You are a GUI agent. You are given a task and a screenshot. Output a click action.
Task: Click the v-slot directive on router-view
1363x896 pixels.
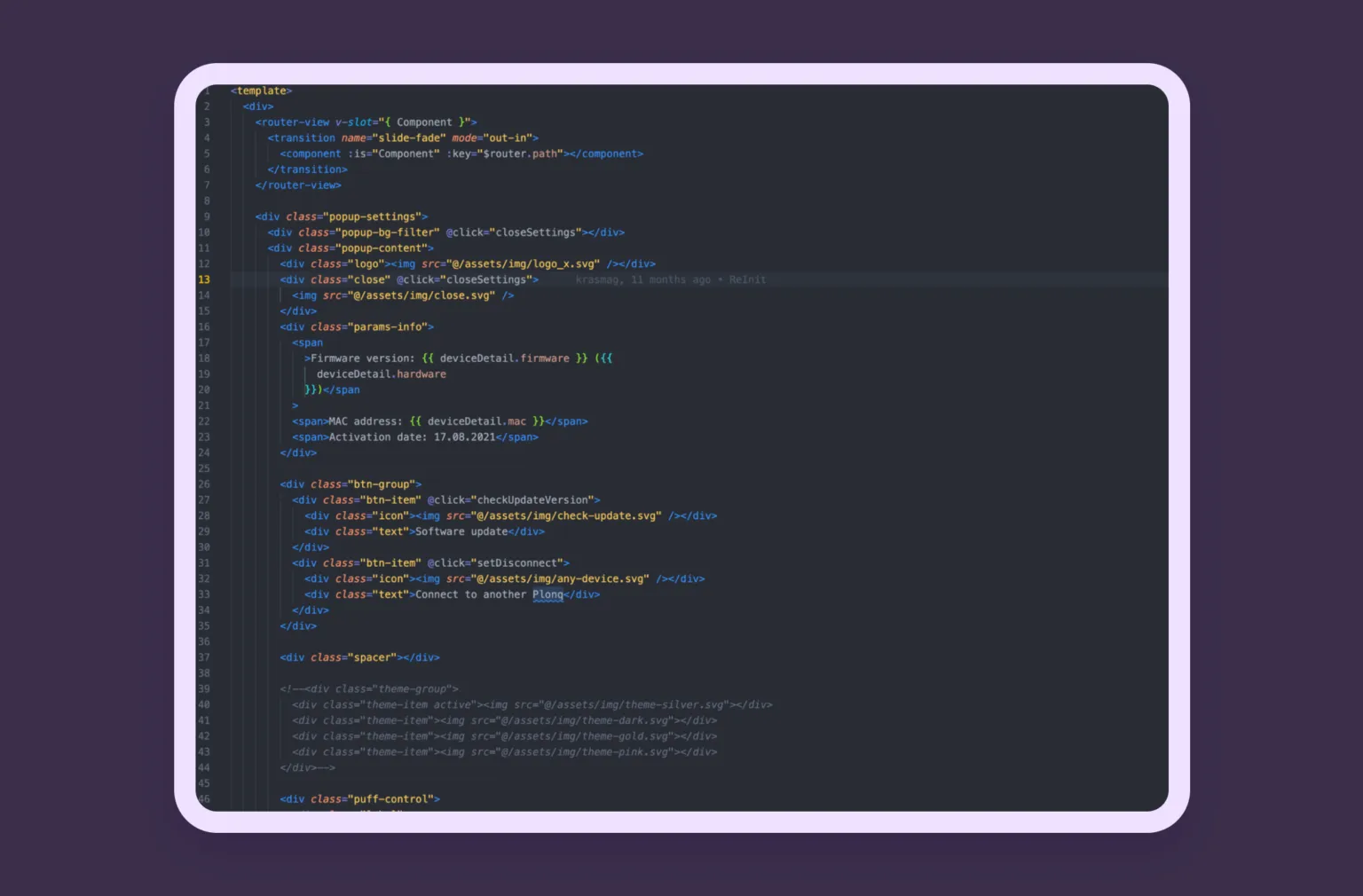click(x=354, y=122)
